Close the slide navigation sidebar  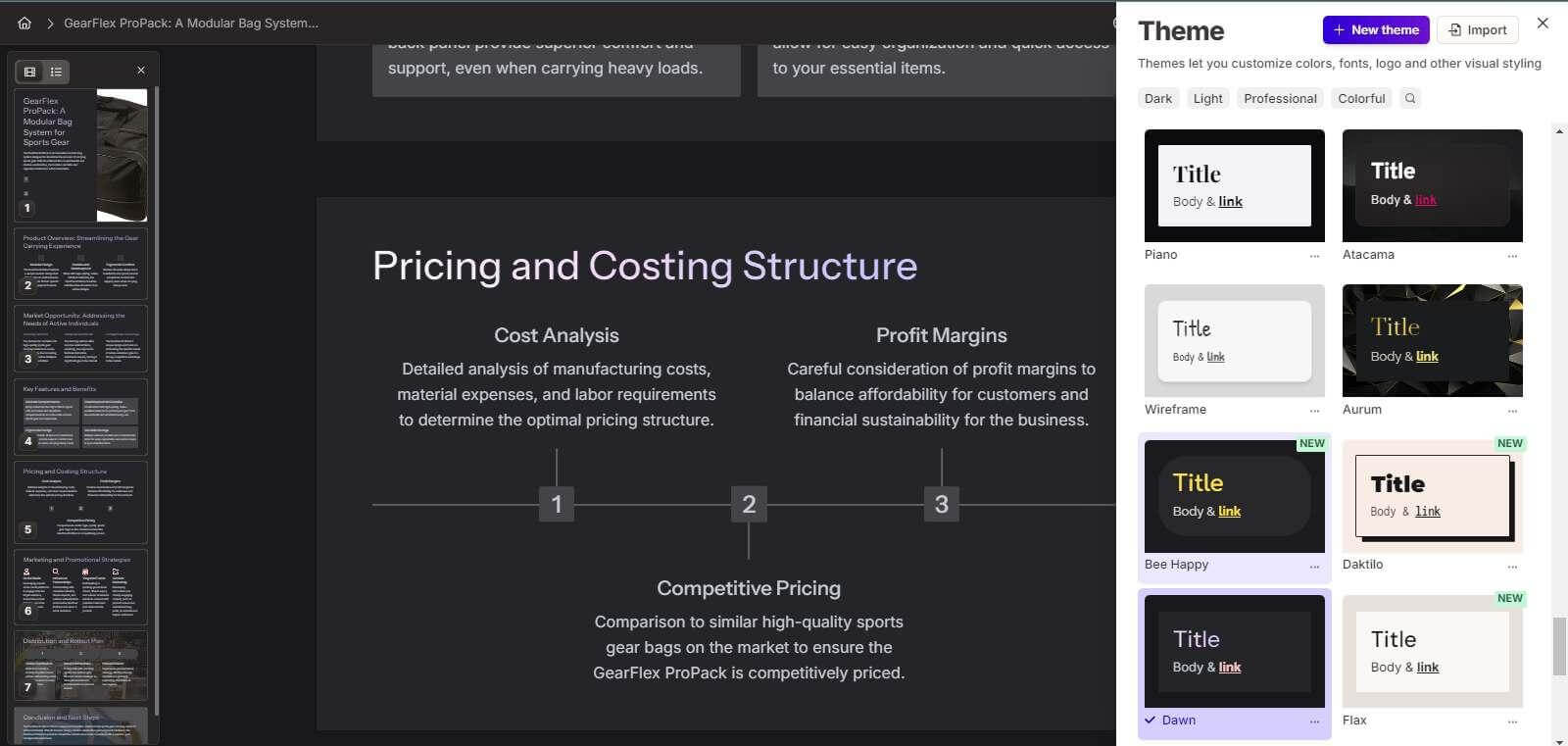pyautogui.click(x=141, y=71)
